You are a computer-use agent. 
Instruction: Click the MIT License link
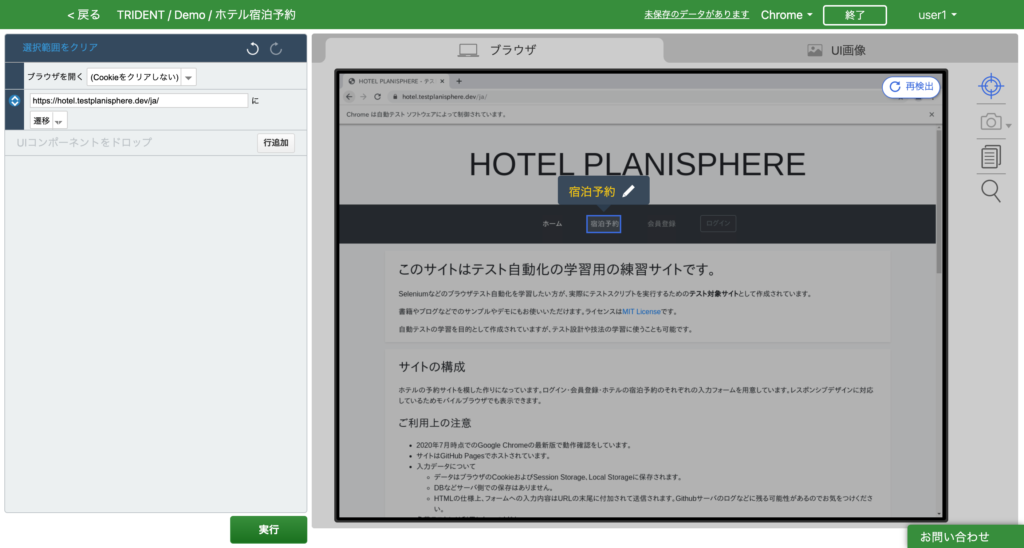click(641, 312)
